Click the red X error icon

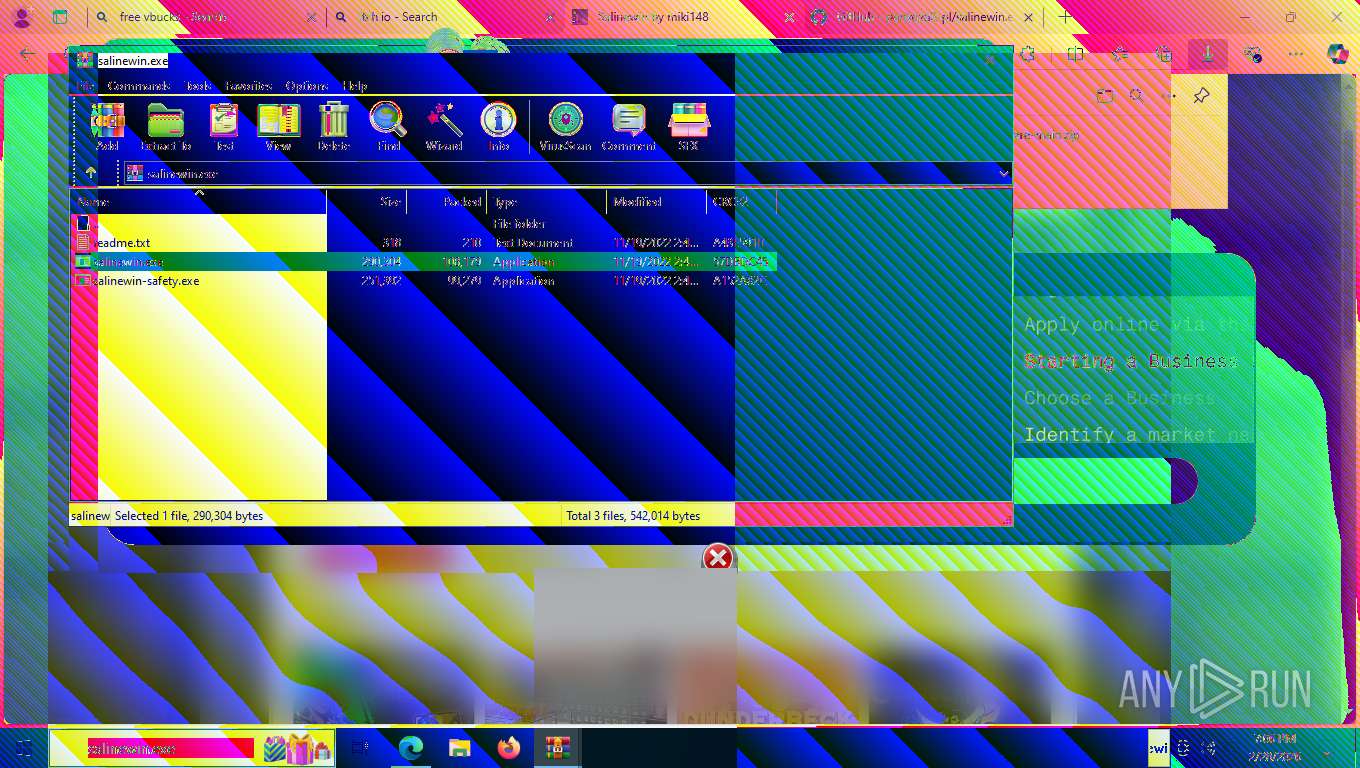pyautogui.click(x=718, y=558)
